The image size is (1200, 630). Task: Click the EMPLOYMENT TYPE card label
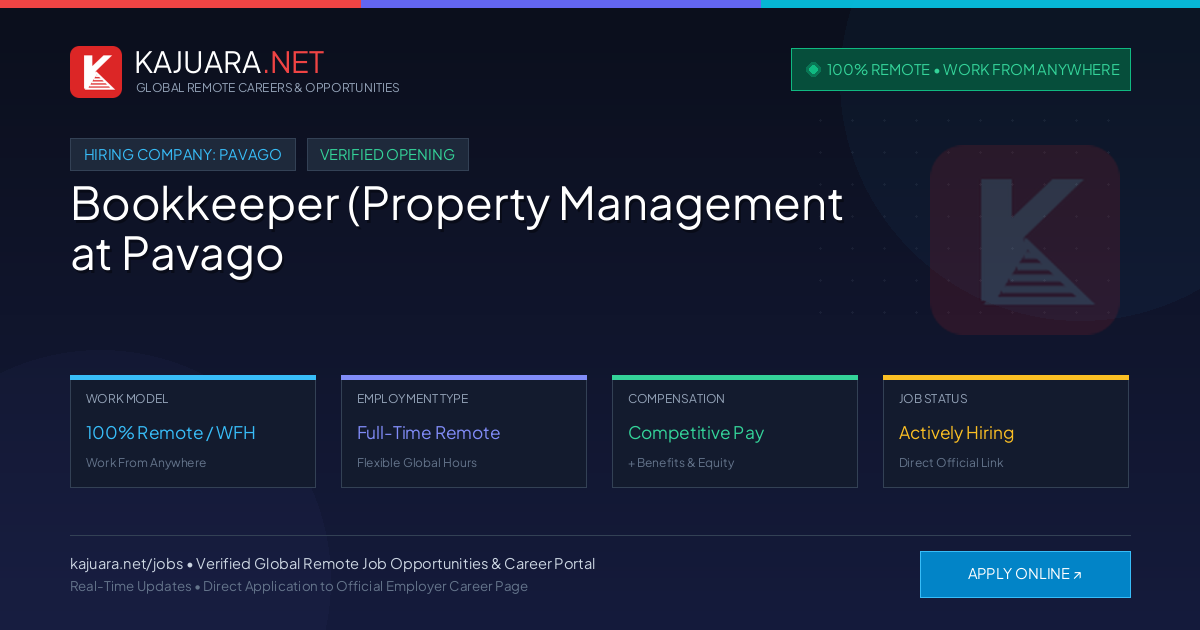[412, 399]
